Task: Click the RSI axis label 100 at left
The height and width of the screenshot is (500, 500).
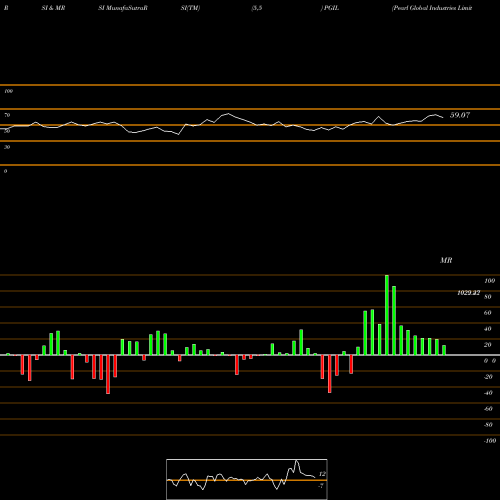Action: (x=8, y=91)
